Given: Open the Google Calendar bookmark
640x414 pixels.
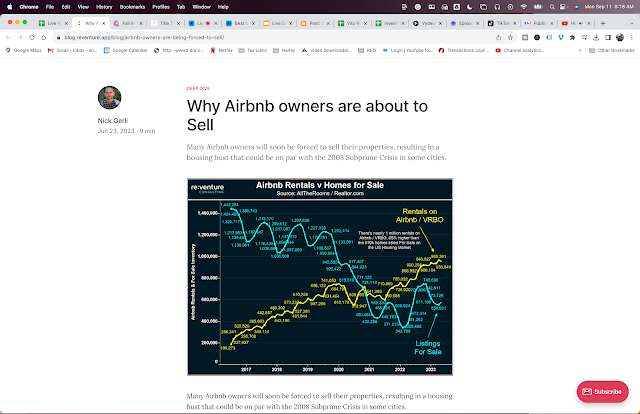Looking at the screenshot, I should [125, 50].
